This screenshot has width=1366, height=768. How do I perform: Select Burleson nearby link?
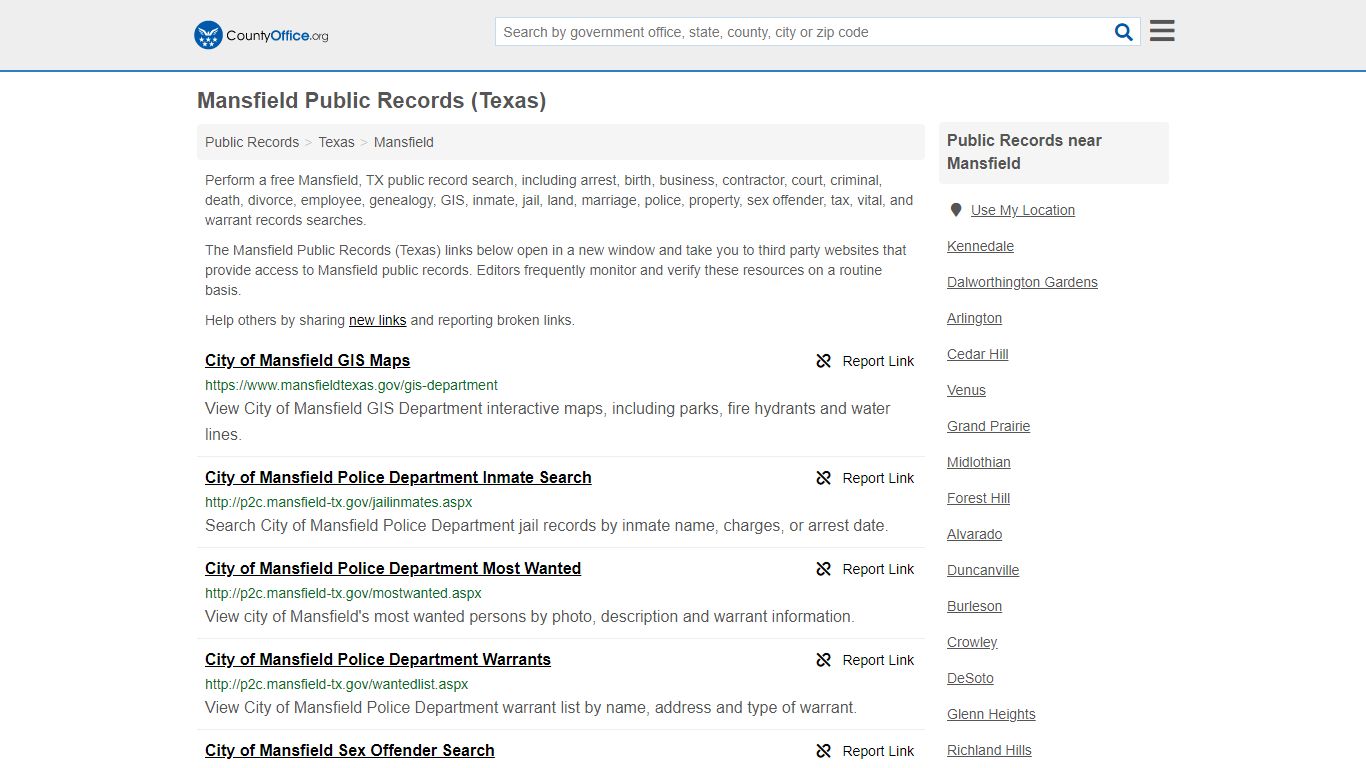pyautogui.click(x=974, y=606)
